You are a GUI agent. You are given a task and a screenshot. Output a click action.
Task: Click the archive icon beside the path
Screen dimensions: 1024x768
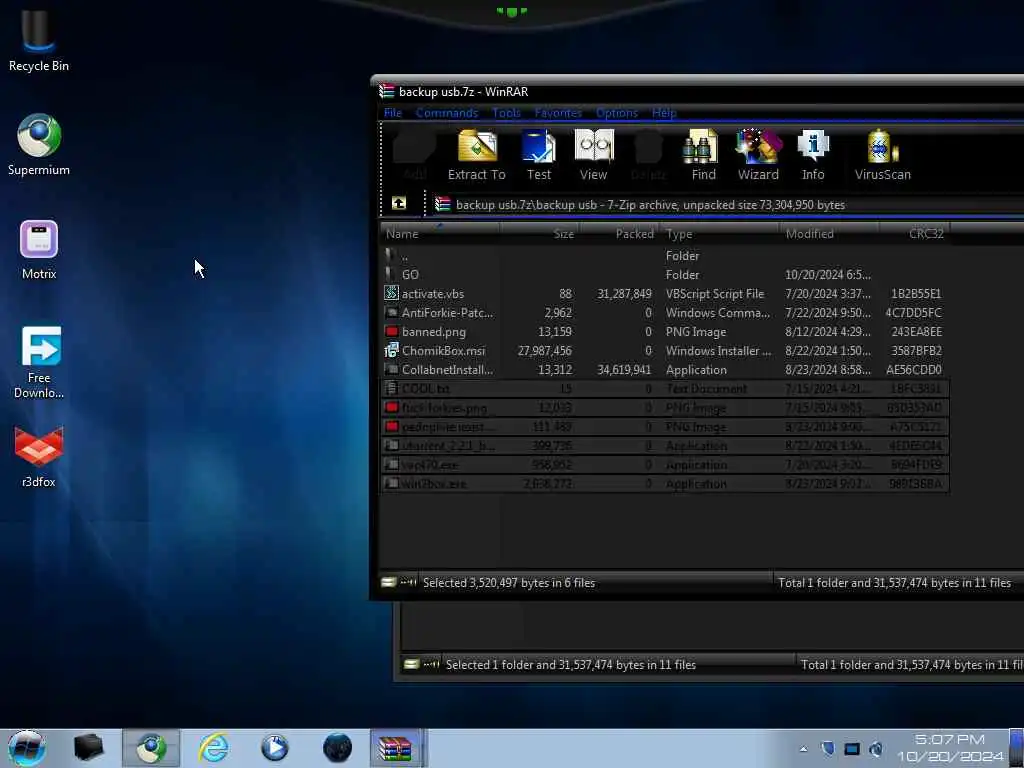443,204
